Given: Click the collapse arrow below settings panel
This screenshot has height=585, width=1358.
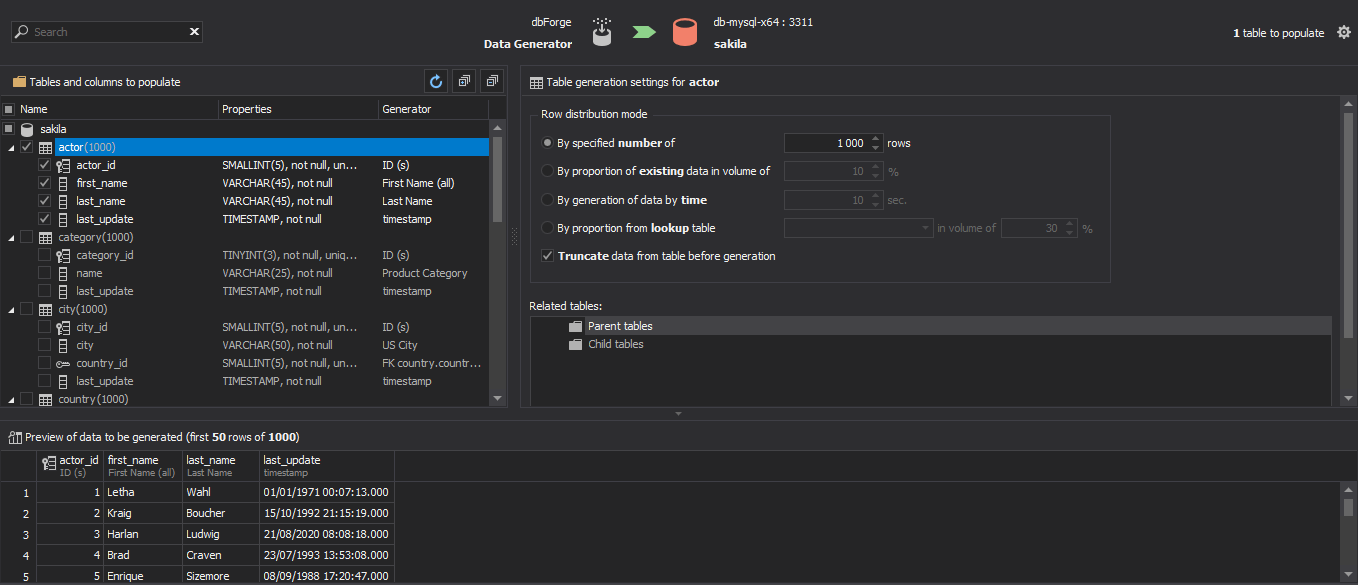Looking at the screenshot, I should (x=678, y=413).
